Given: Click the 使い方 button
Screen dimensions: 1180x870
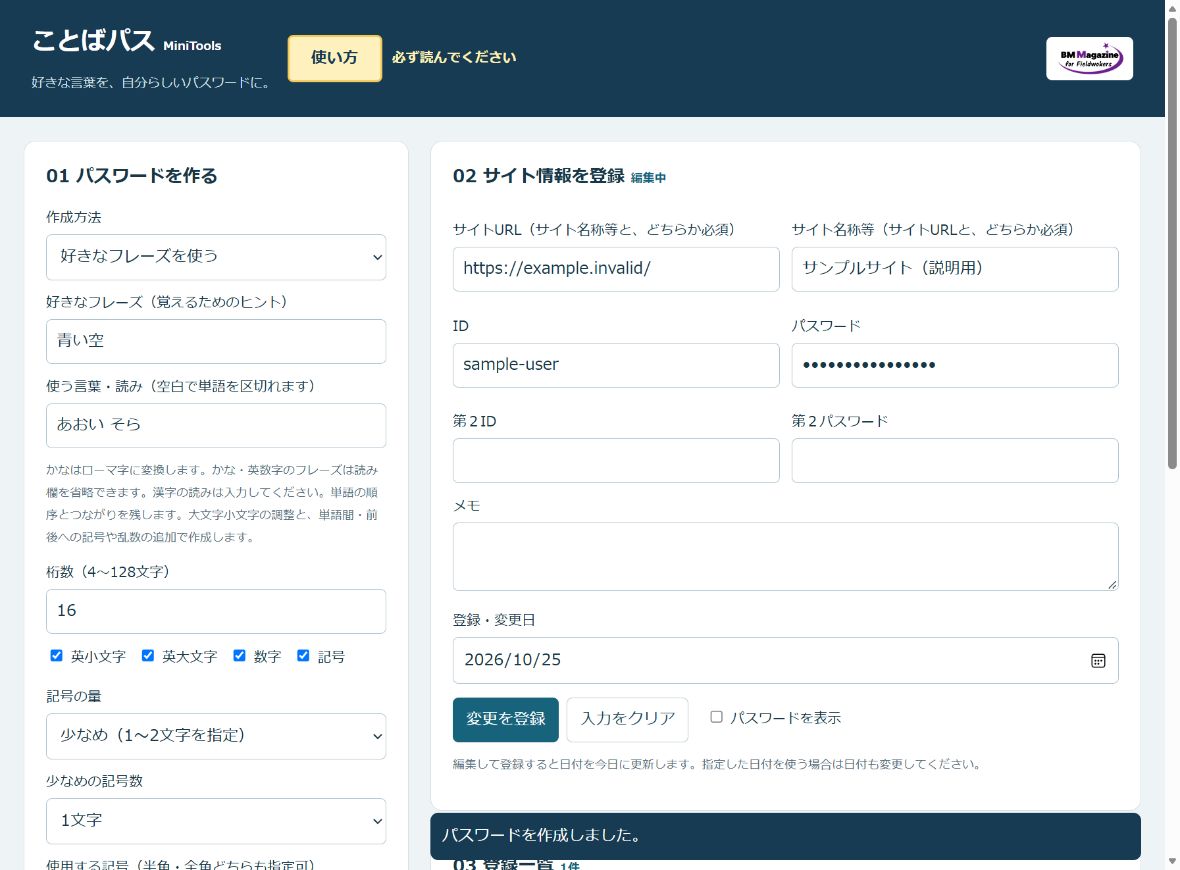Looking at the screenshot, I should (x=334, y=58).
